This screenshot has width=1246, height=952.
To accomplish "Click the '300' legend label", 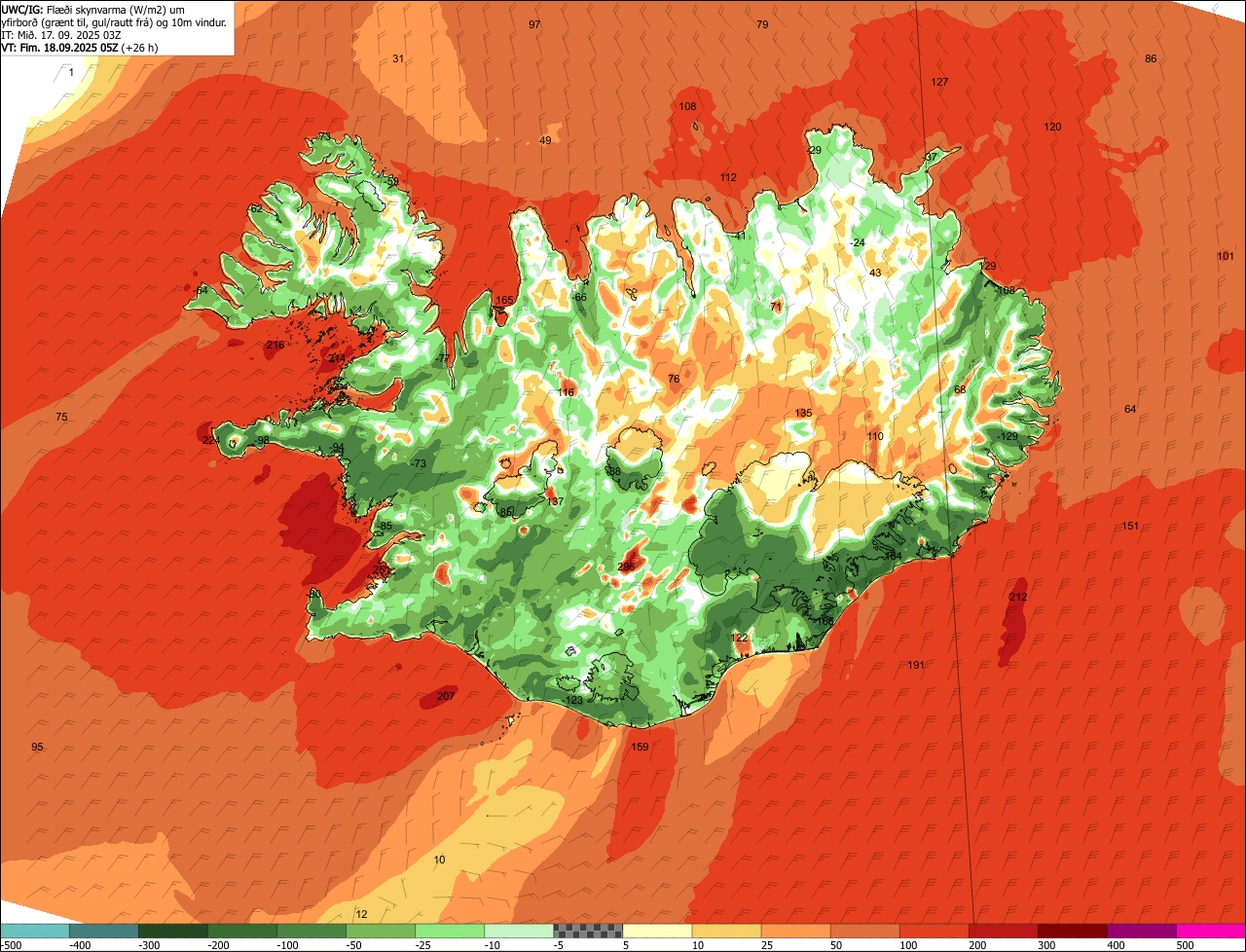I will tap(1045, 945).
